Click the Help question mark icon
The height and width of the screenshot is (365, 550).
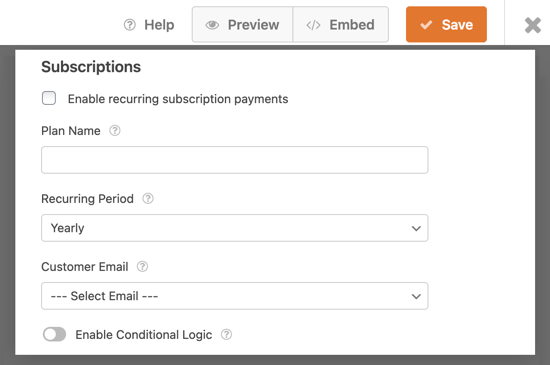[129, 25]
